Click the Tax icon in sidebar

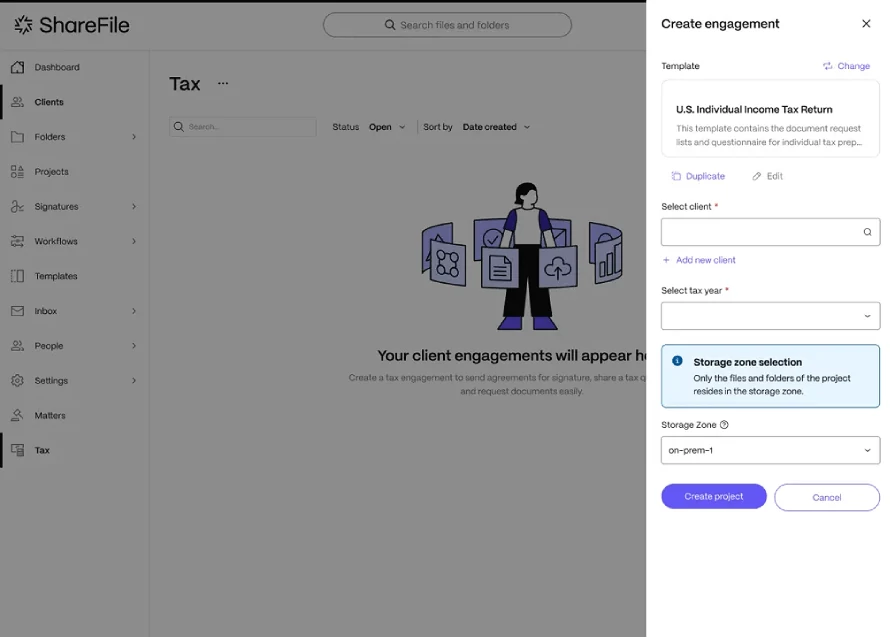(18, 450)
